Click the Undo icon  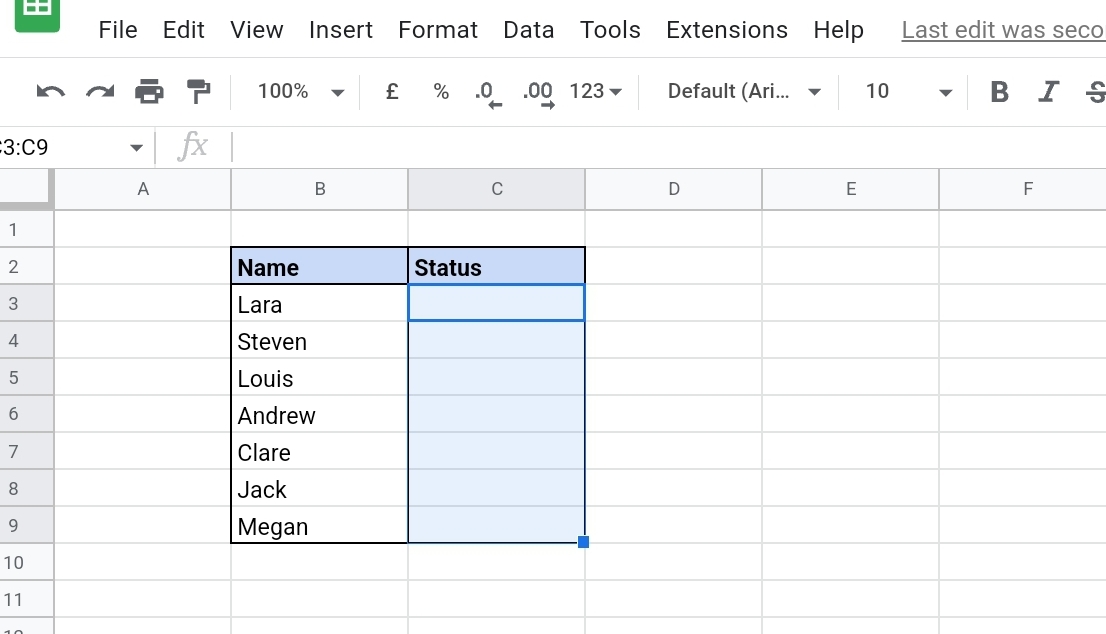click(x=49, y=91)
